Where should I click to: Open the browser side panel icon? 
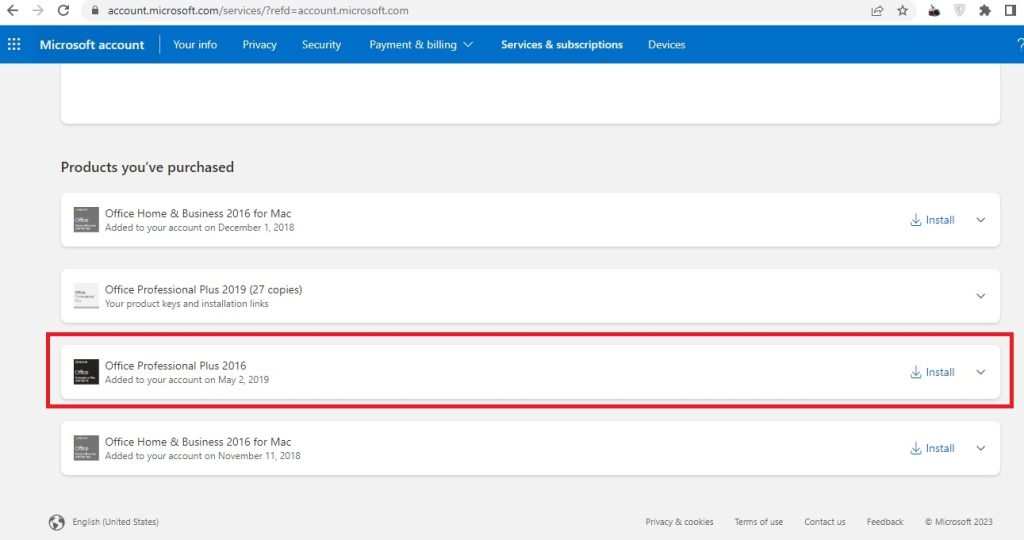tap(1010, 11)
